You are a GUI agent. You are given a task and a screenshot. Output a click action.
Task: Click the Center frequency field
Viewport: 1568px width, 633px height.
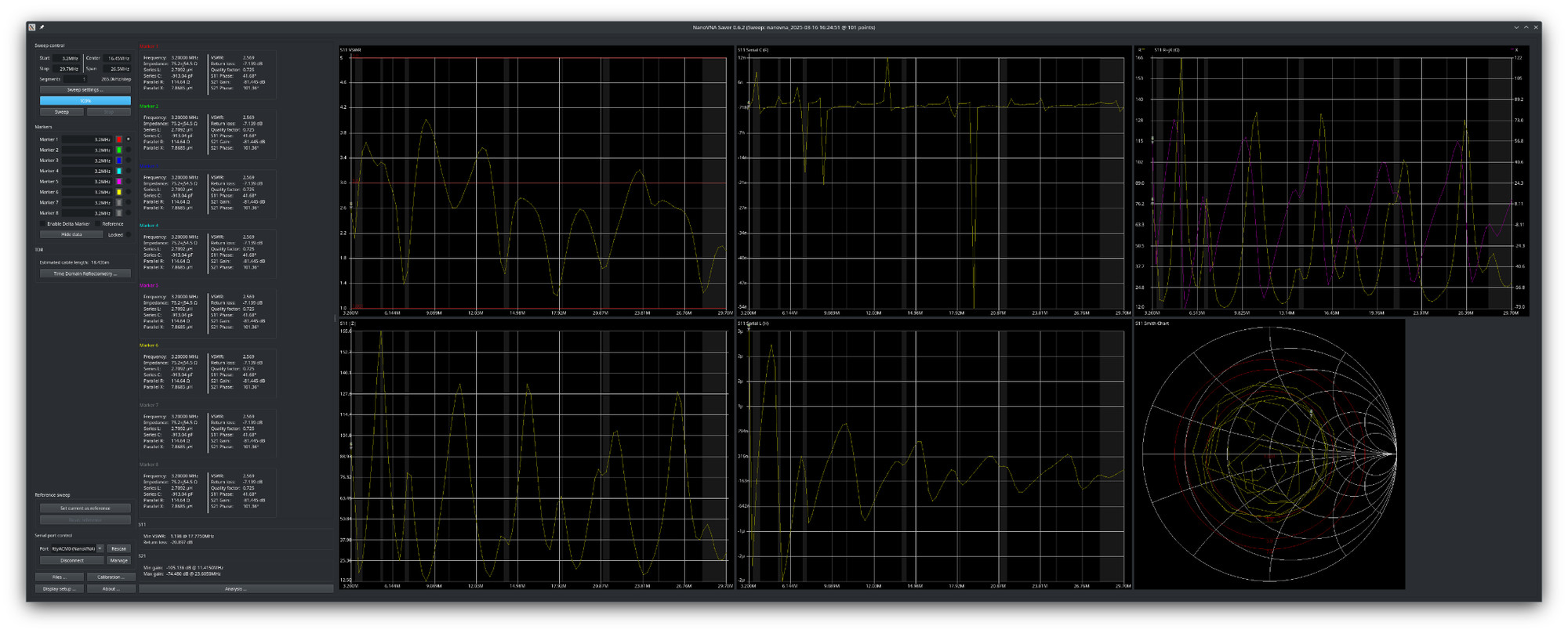[x=118, y=59]
